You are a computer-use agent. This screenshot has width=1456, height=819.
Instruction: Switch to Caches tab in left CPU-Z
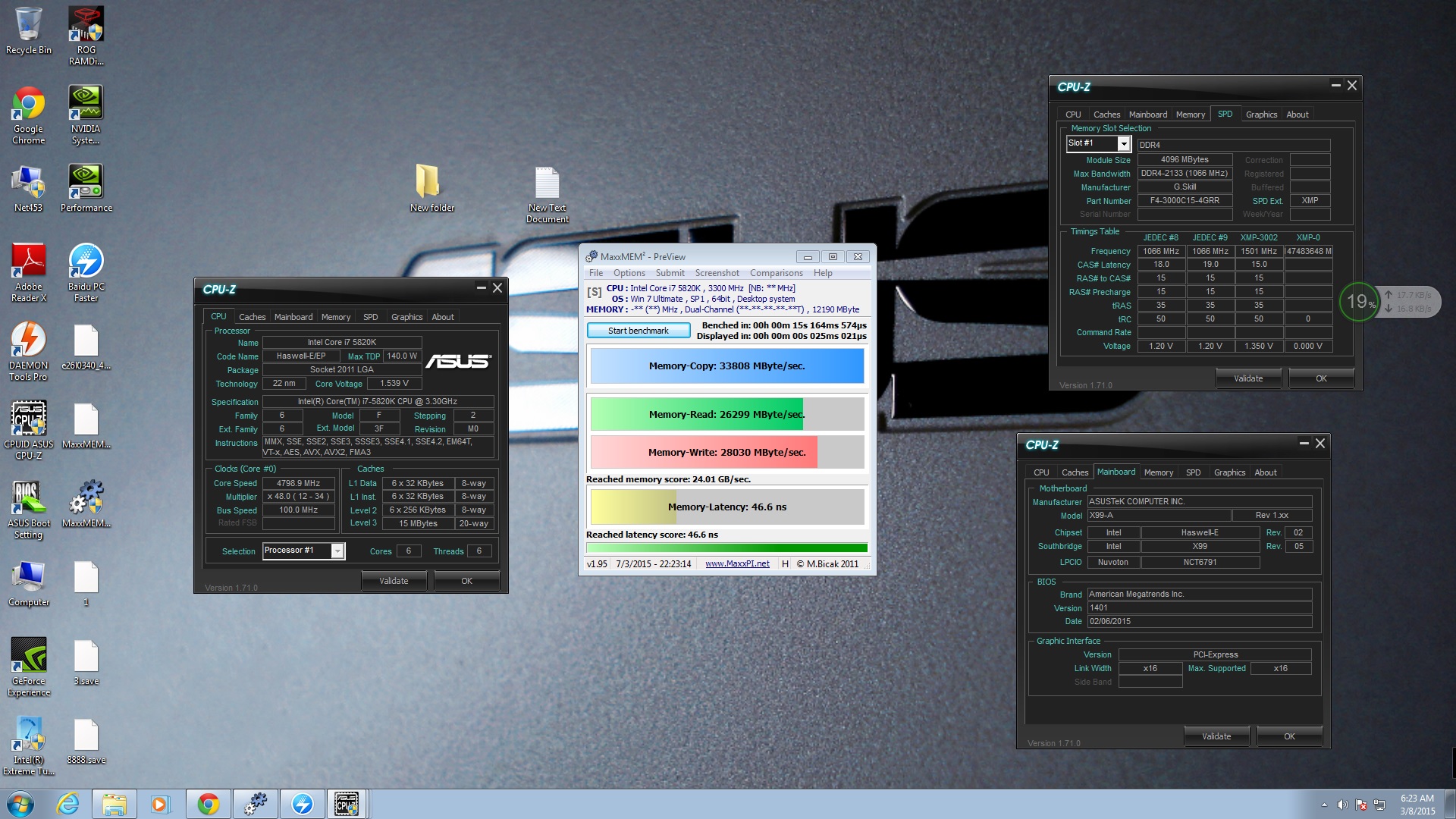[252, 317]
